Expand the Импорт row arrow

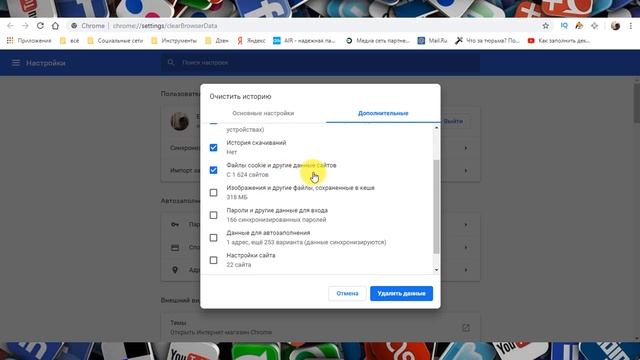466,170
